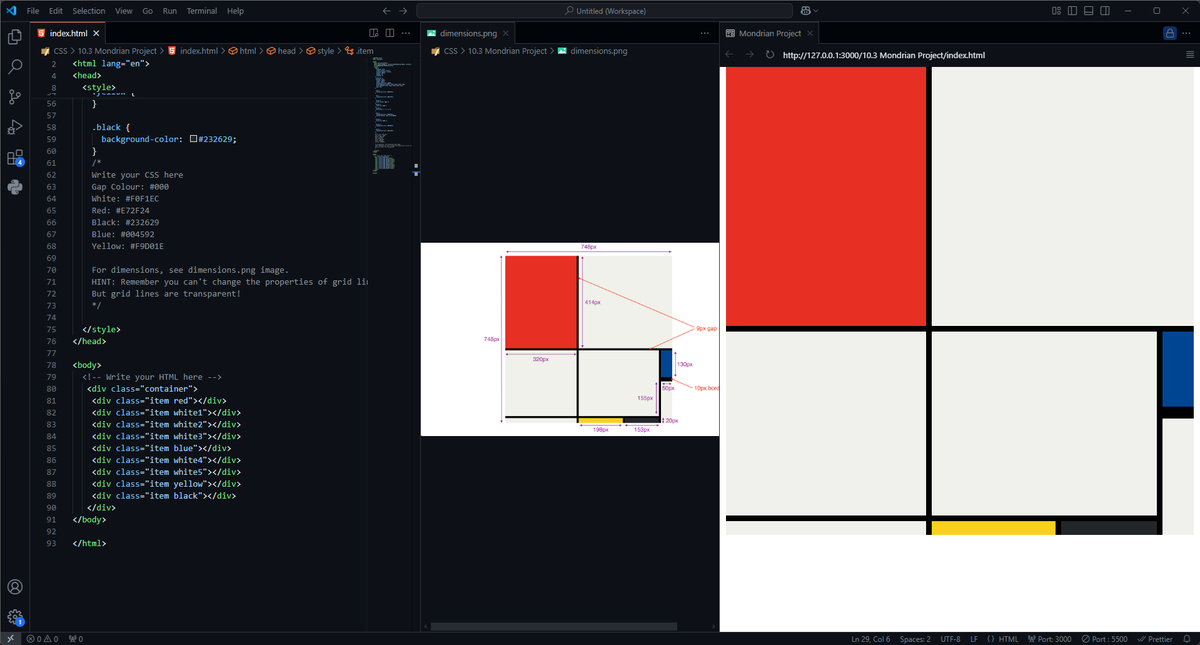Open the Extensions view
1200x645 pixels.
15,157
